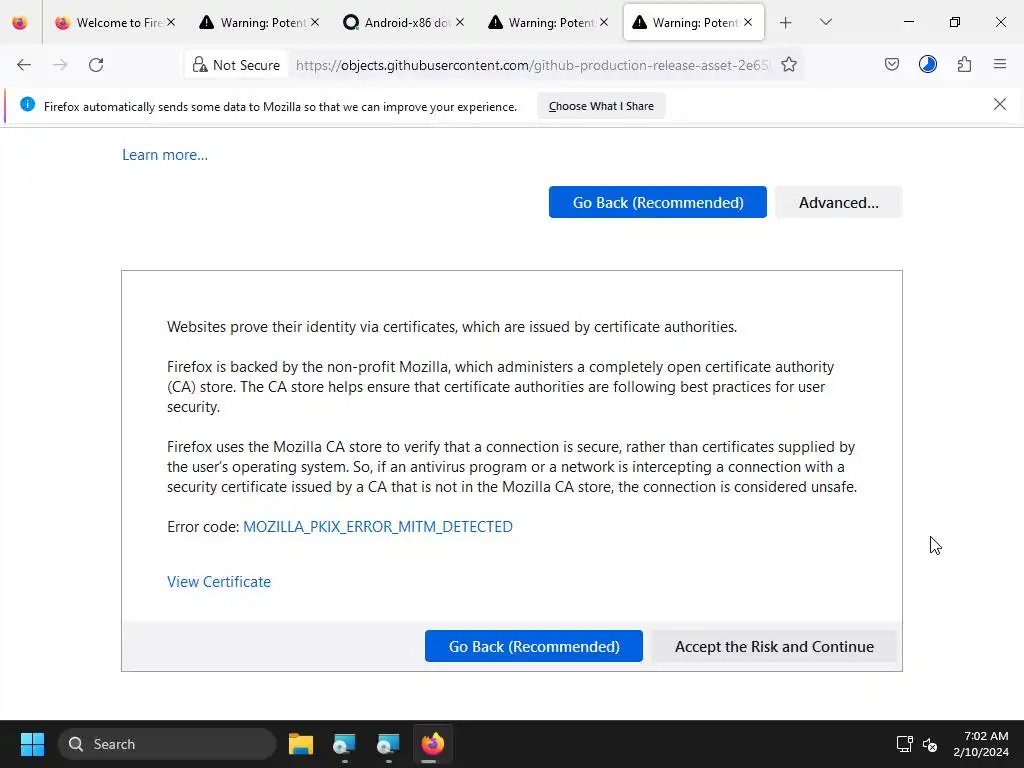Open a new tab with plus button
Viewport: 1024px width, 768px height.
click(x=786, y=23)
